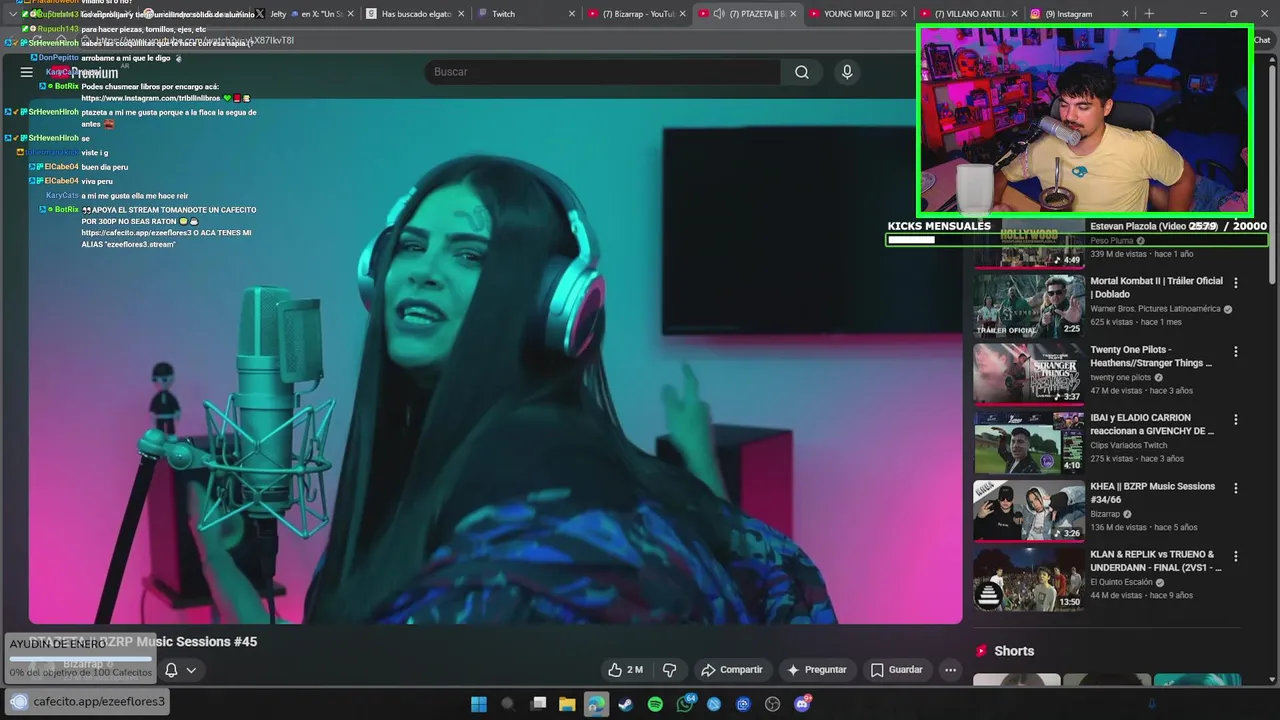Close the Twitch tab
This screenshot has height=720, width=1280.
coord(572,14)
